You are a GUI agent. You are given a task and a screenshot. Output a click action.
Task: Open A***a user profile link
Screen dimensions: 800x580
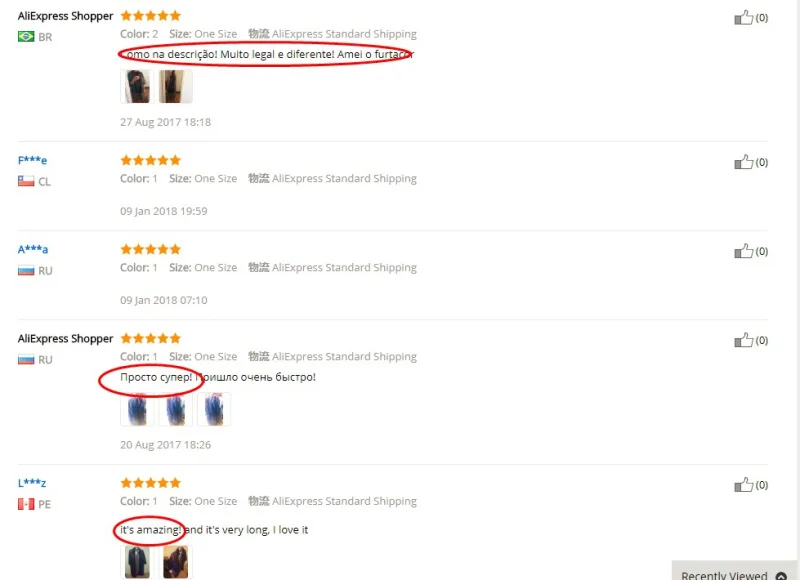(33, 249)
